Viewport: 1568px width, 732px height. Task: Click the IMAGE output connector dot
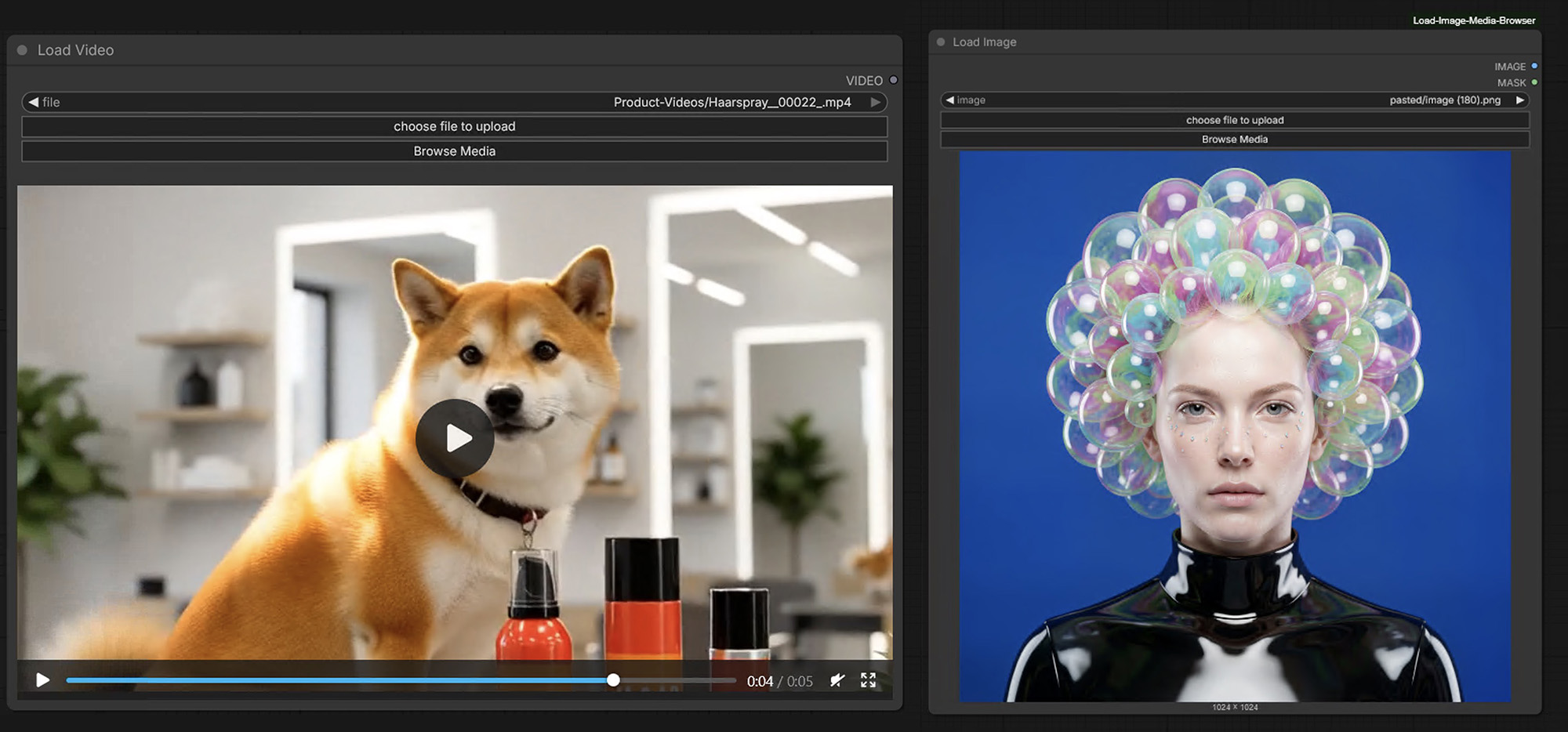coord(1534,66)
